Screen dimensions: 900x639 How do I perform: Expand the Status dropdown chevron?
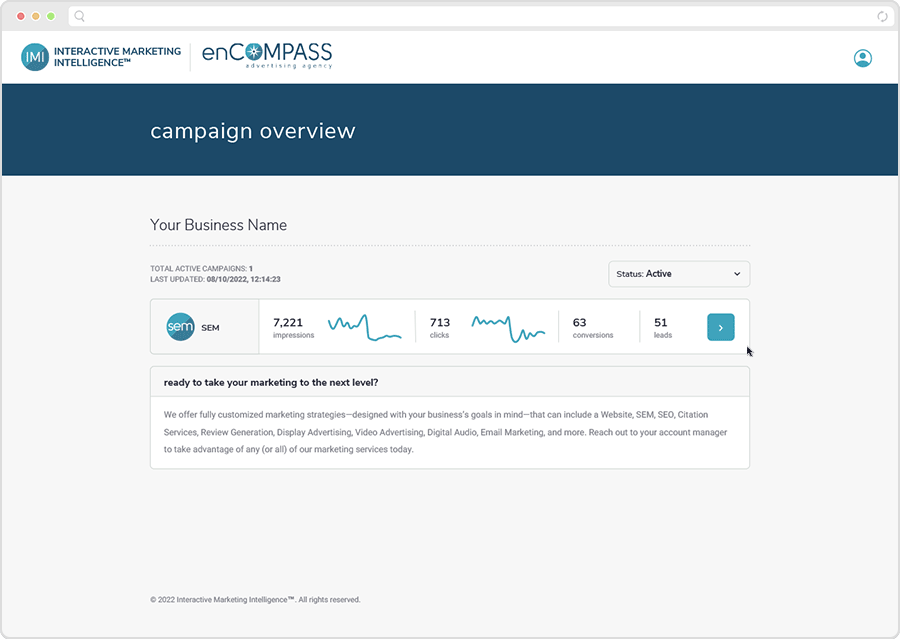click(x=736, y=274)
